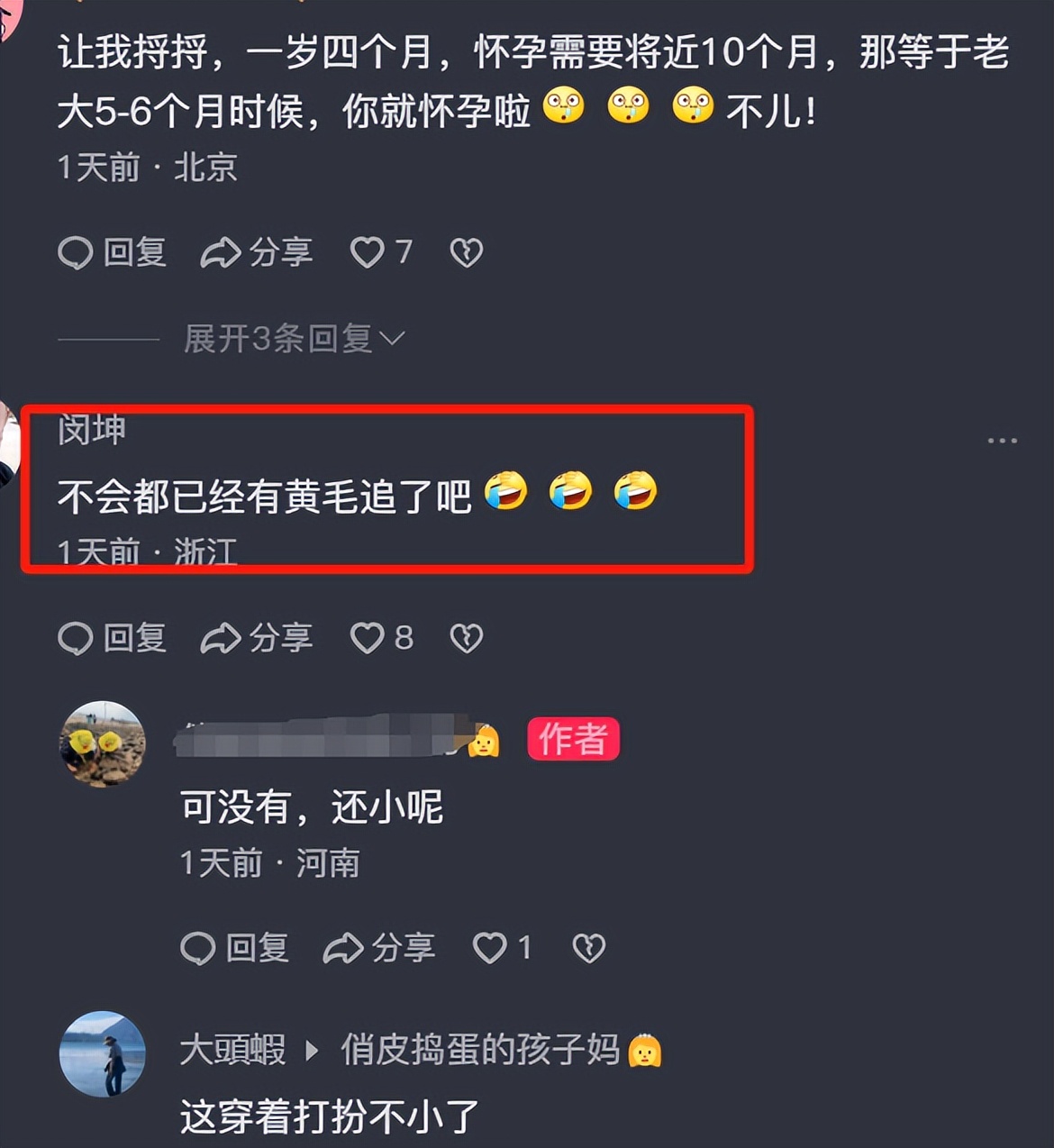
Task: Tap broken heart under 闵坤's comment
Action: coord(467,638)
